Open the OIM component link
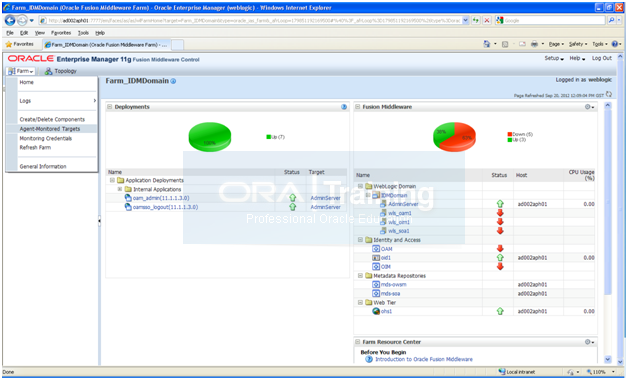This screenshot has height=380, width=628. (x=386, y=267)
